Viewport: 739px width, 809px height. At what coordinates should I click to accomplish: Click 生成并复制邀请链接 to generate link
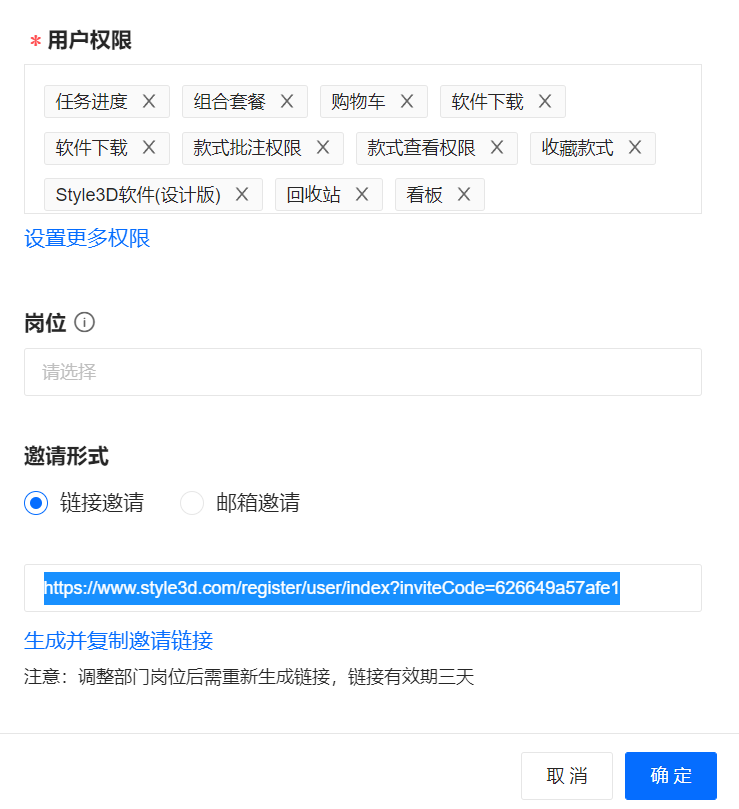[118, 641]
